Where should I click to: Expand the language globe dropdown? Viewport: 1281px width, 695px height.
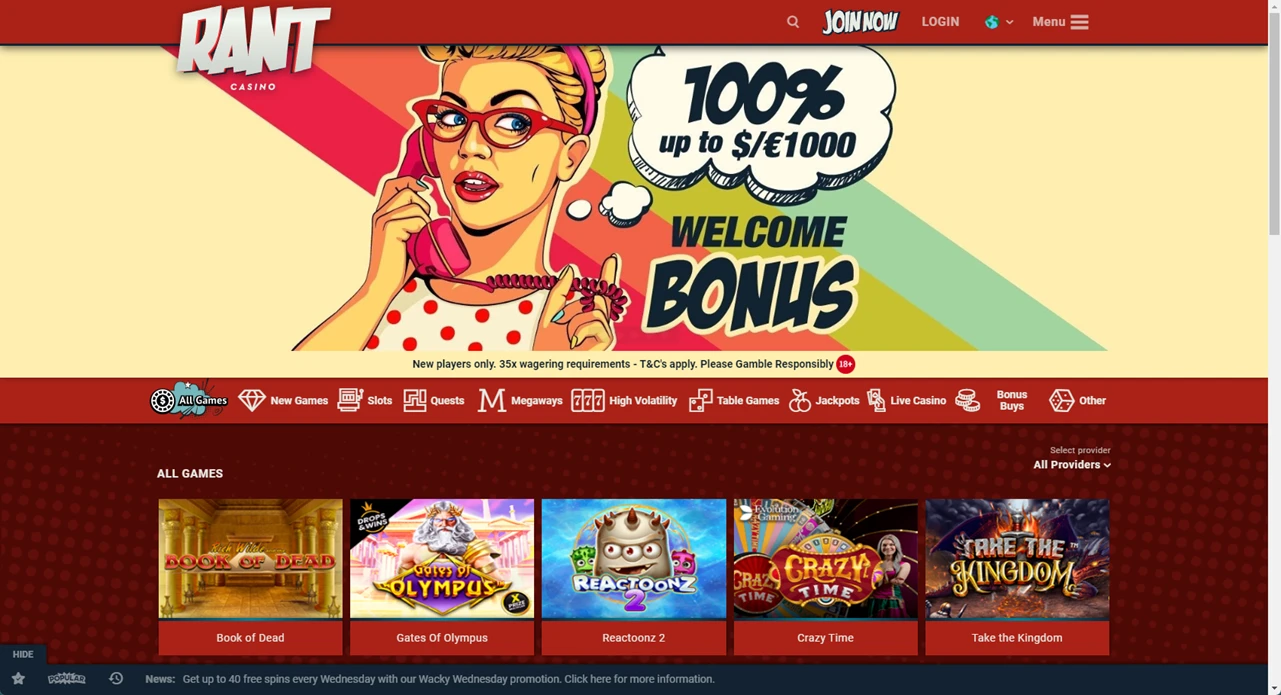[x=999, y=21]
